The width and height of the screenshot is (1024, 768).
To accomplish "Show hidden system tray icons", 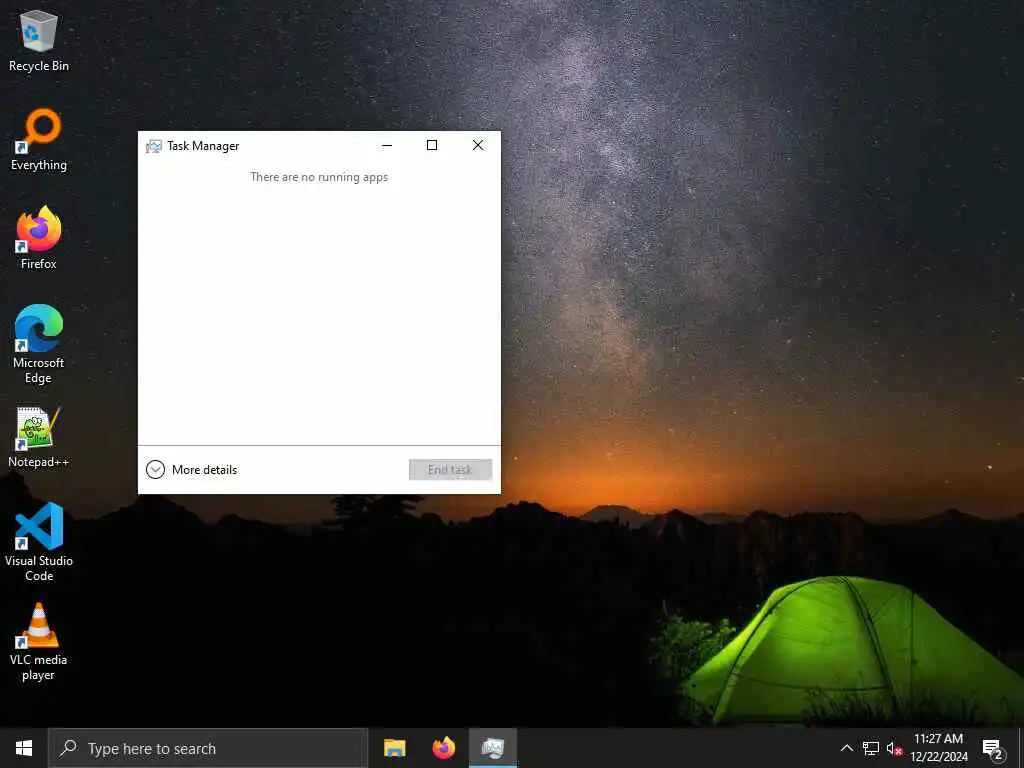I will coord(846,748).
